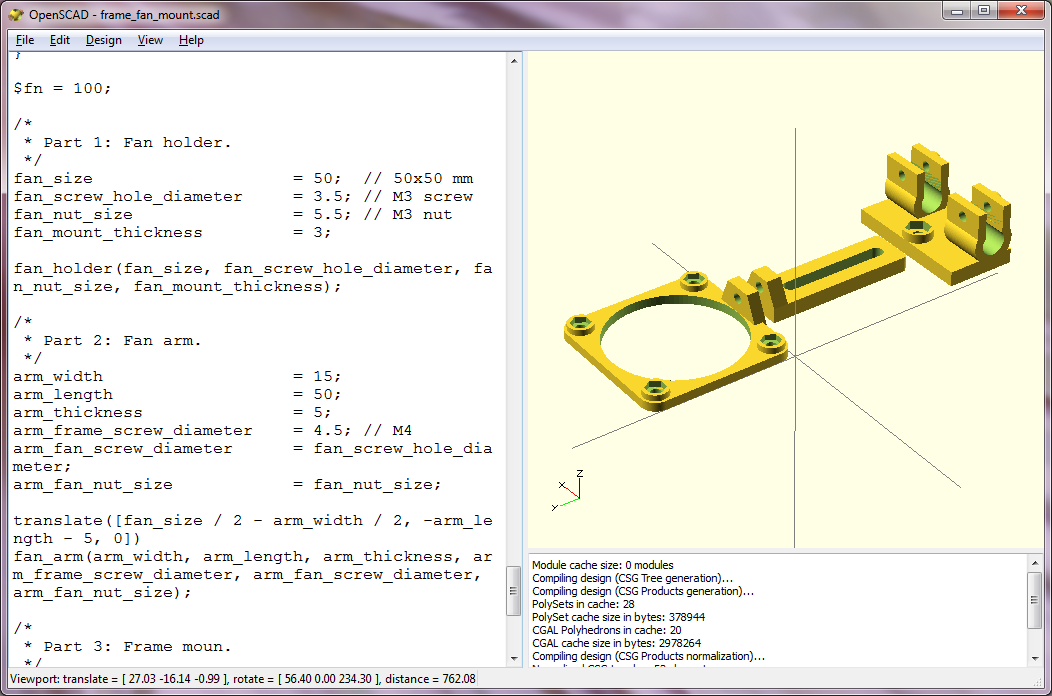
Task: Click the XYZ axis indicator in viewport
Action: 568,491
